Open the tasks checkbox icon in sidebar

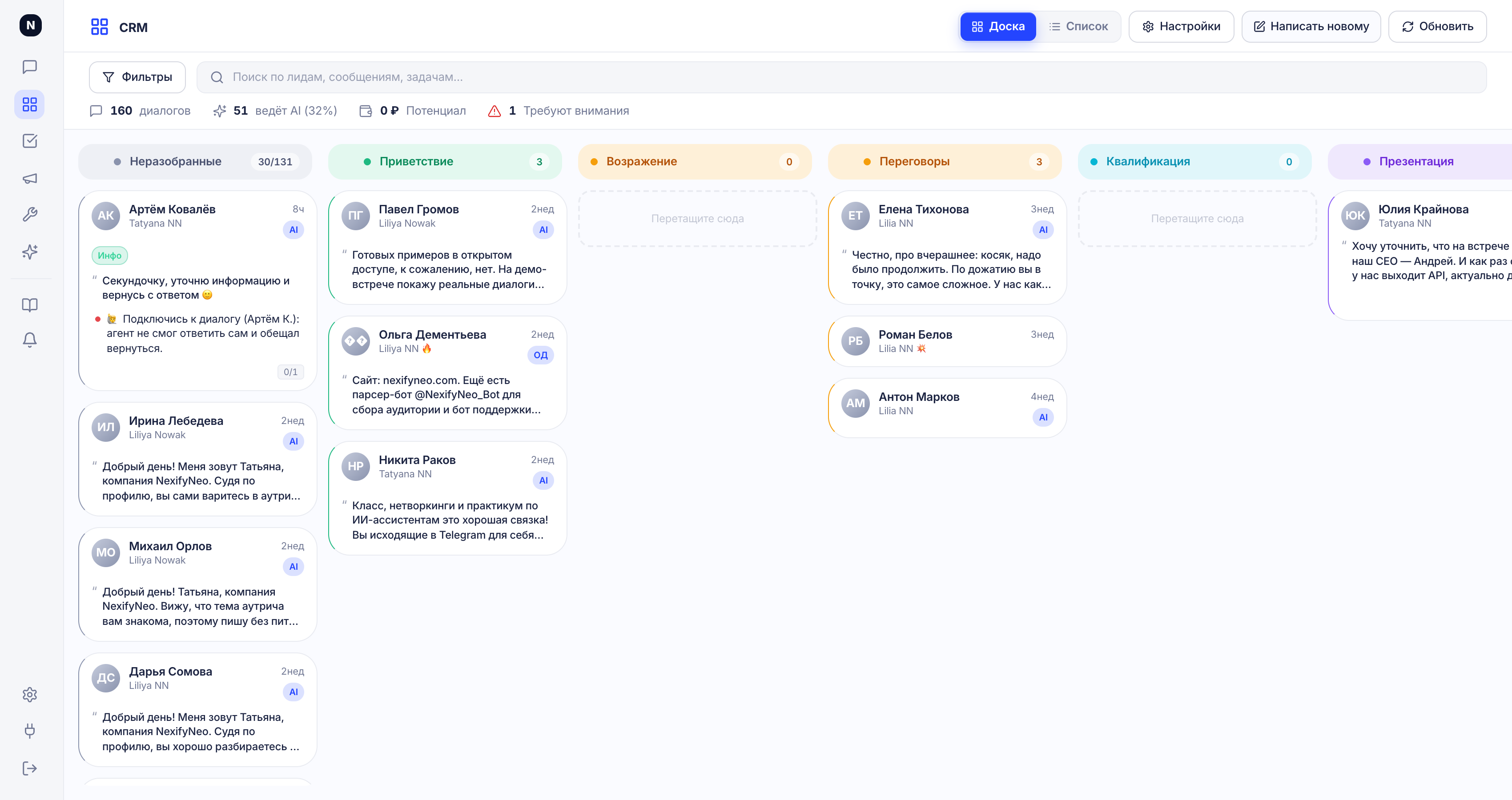pos(30,141)
